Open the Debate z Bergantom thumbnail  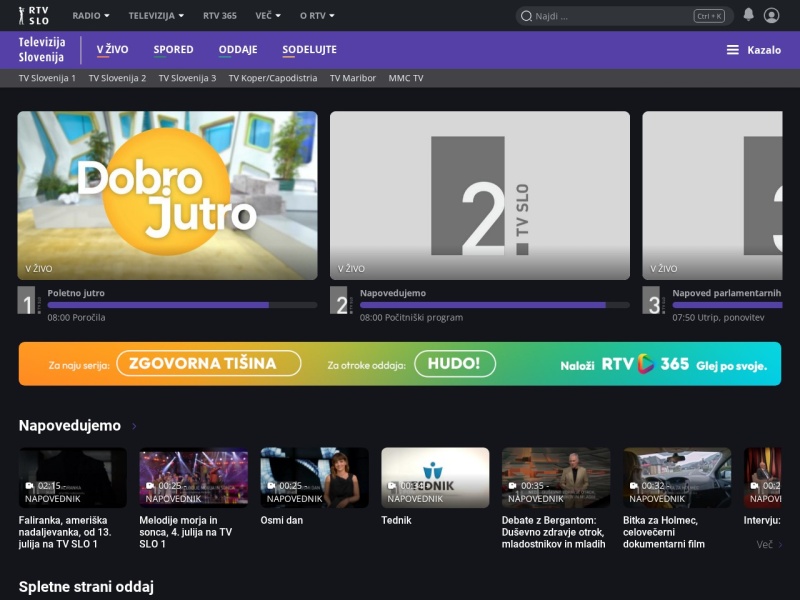[556, 478]
